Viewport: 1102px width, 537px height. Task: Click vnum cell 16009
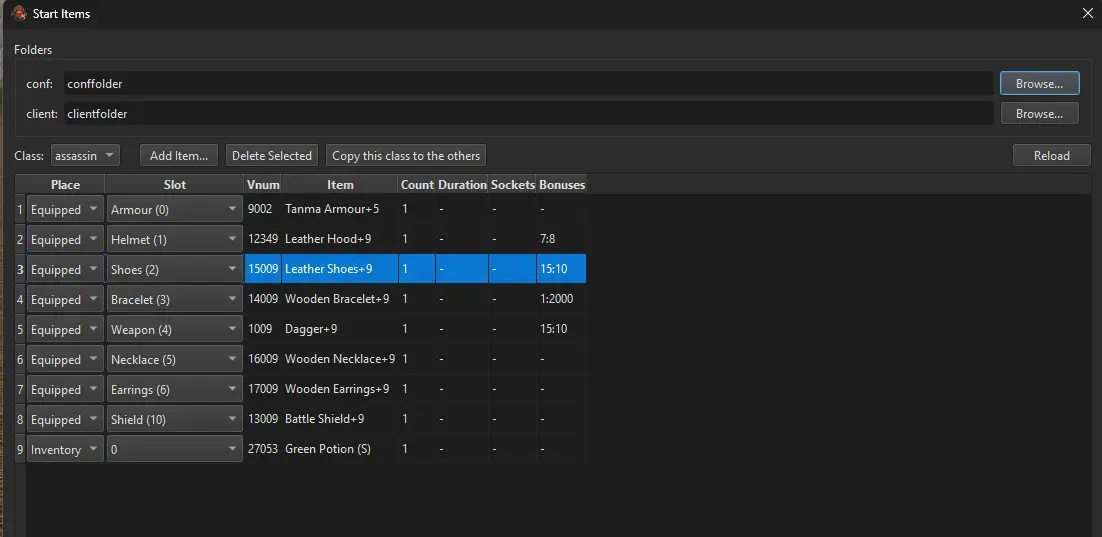[263, 358]
